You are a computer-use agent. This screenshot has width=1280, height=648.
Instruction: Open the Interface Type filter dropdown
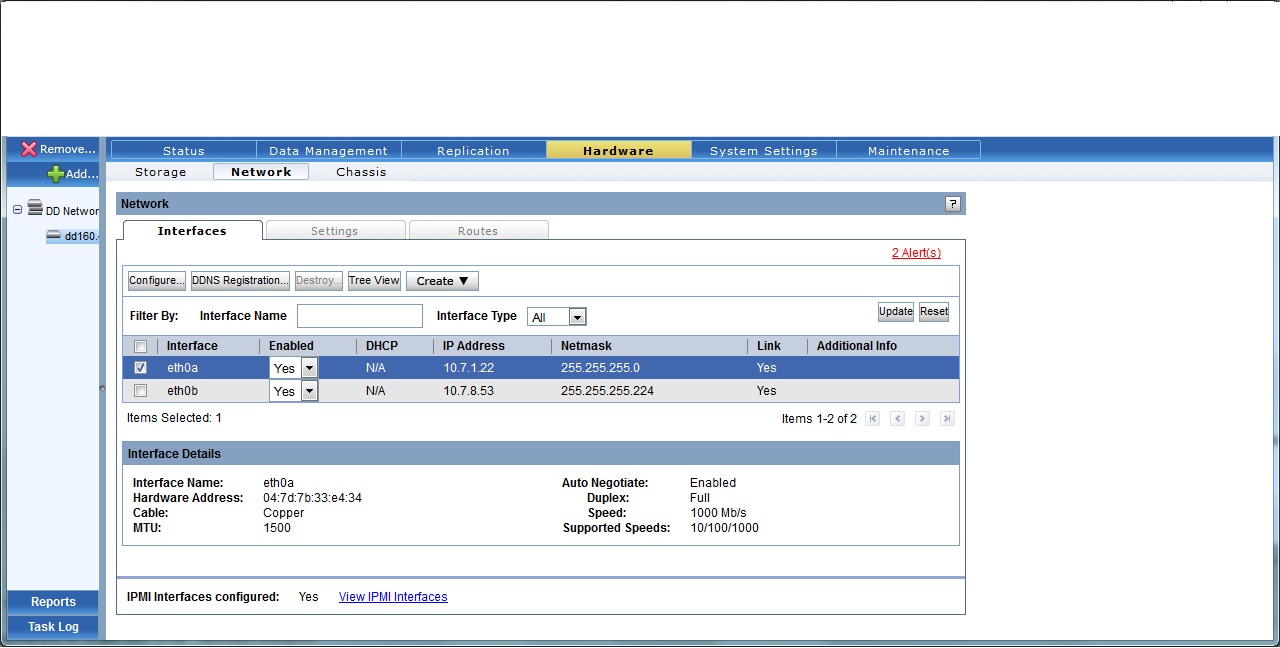[x=577, y=317]
